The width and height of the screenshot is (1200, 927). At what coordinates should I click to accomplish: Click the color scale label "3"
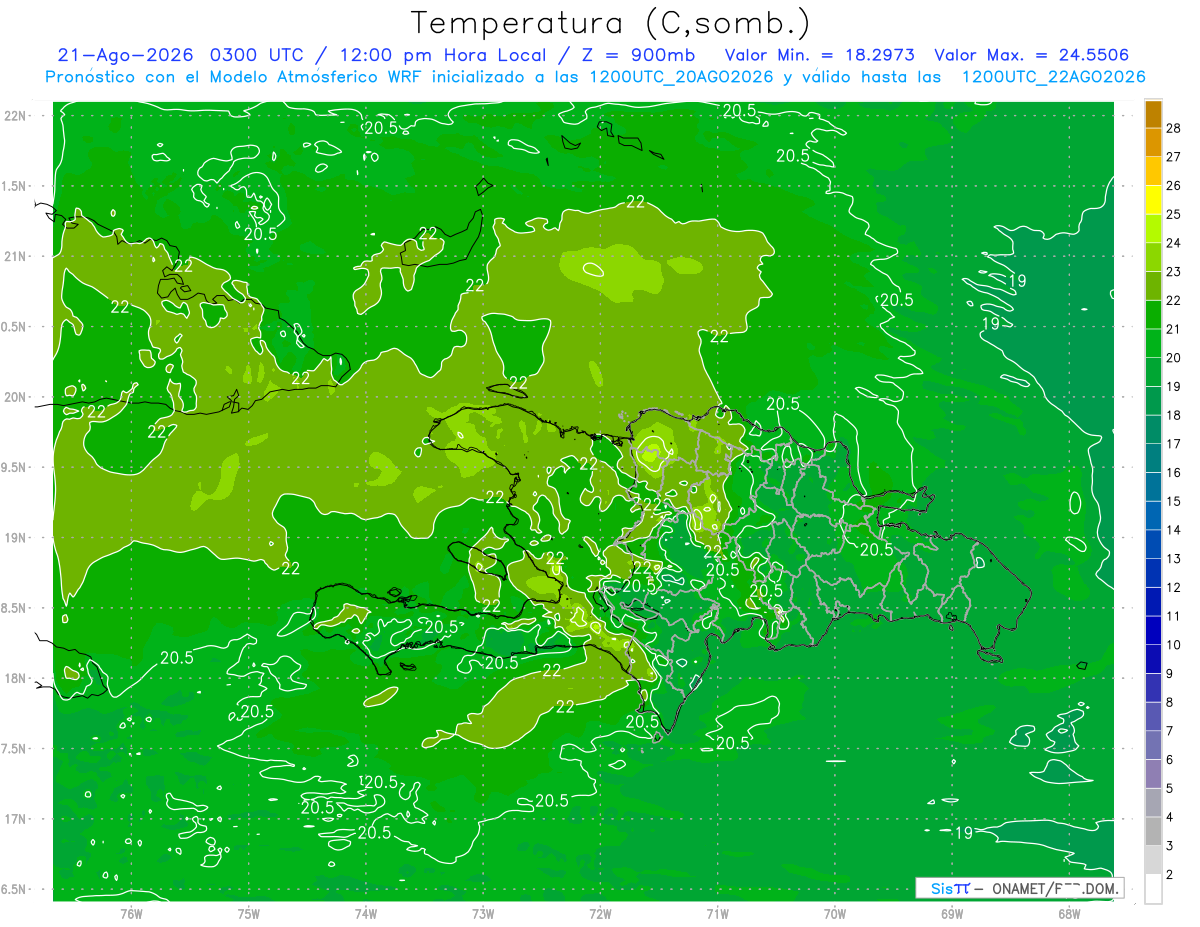(1169, 846)
